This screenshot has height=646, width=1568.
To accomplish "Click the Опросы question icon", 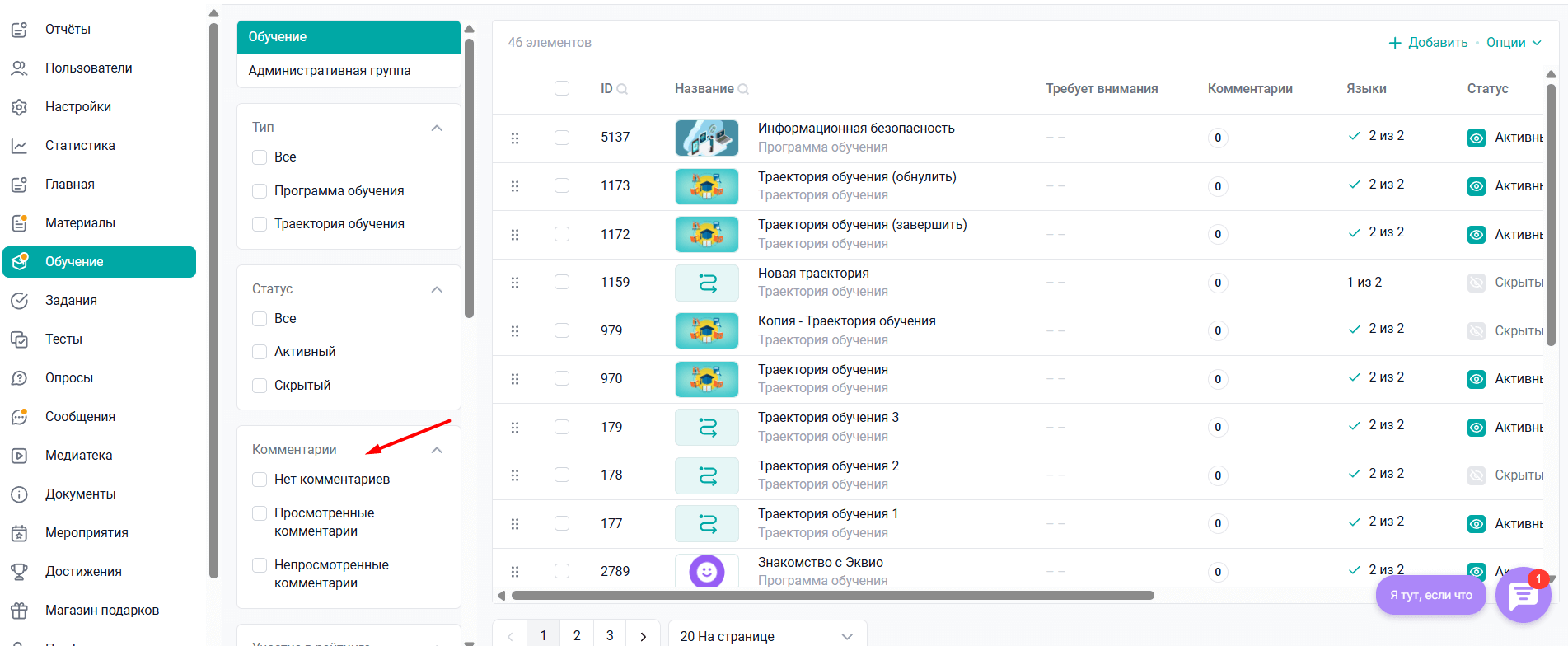I will coord(19,378).
